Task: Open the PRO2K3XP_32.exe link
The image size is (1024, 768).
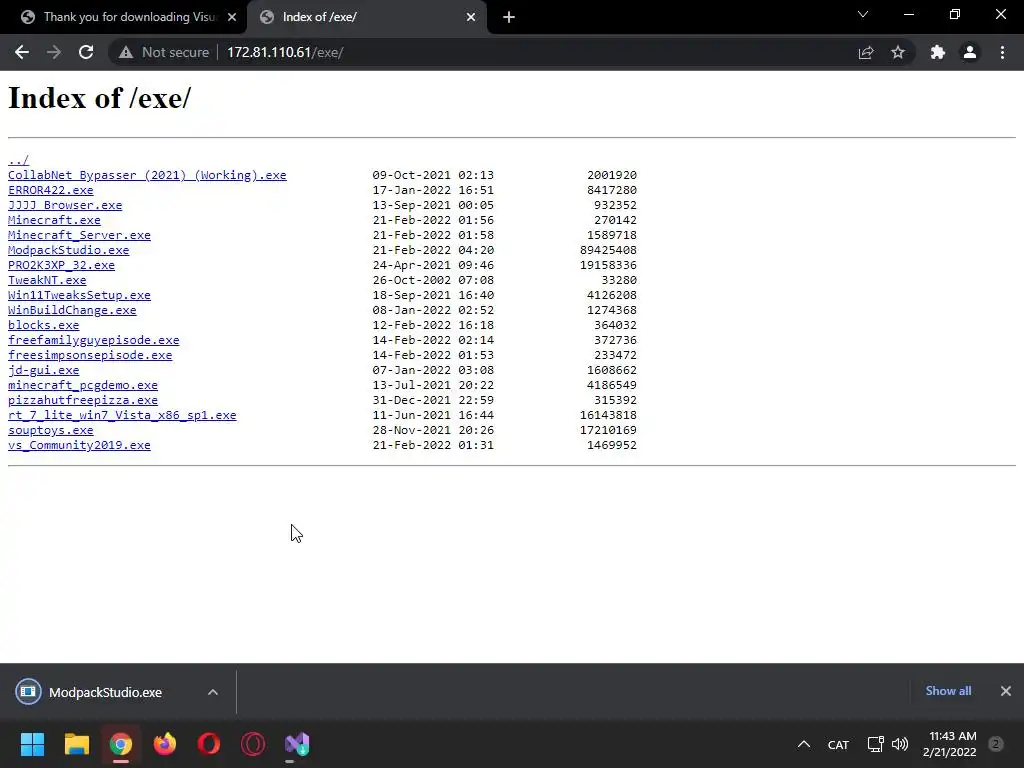Action: coord(61,265)
